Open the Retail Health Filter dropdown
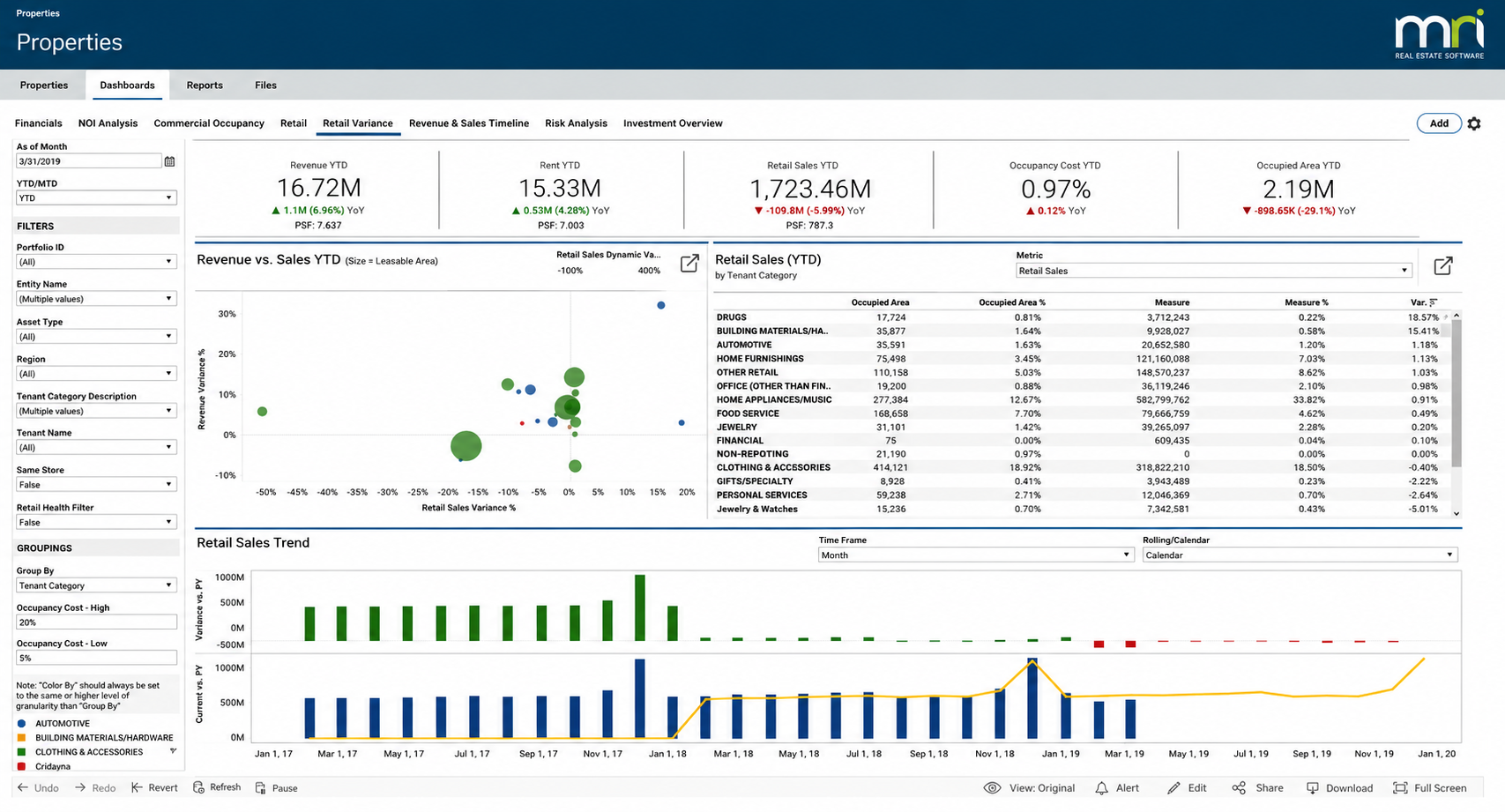 96,522
